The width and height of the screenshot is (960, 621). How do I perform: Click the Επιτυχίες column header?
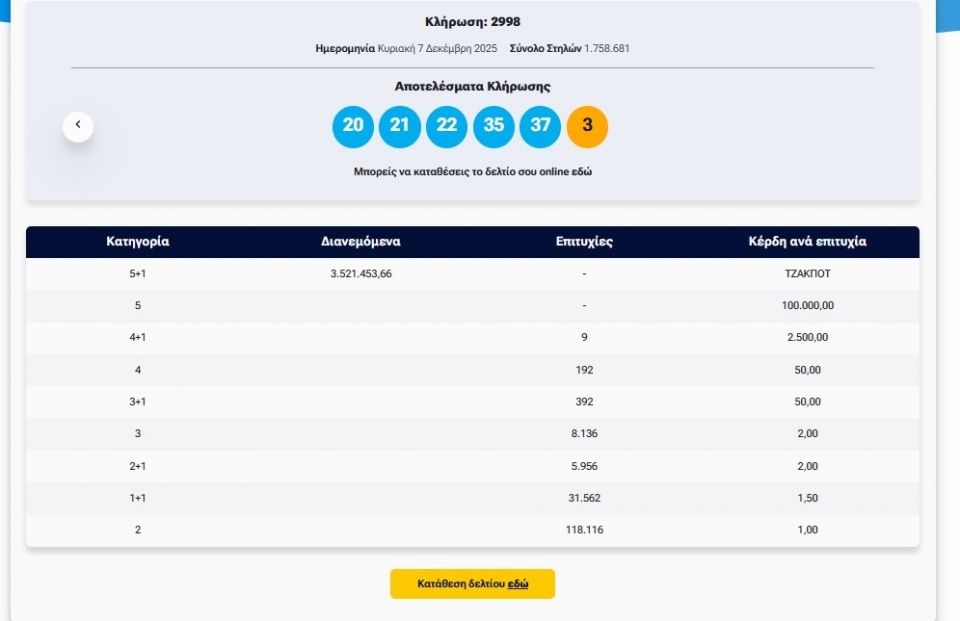click(x=584, y=242)
